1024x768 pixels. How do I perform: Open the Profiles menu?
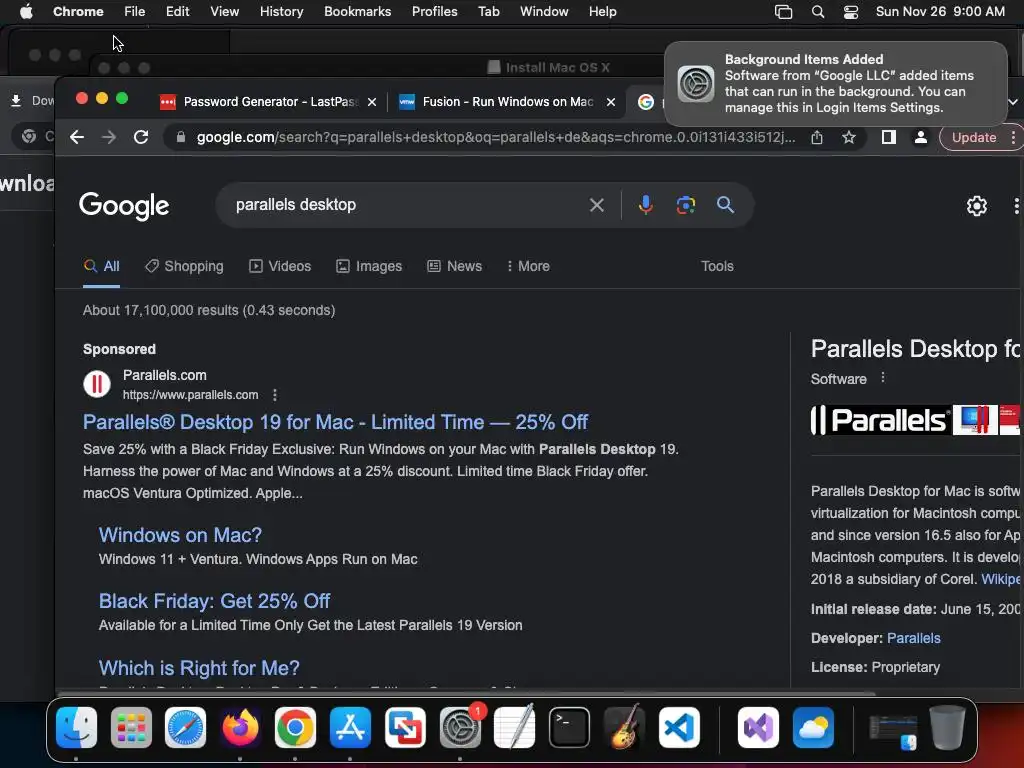(434, 12)
